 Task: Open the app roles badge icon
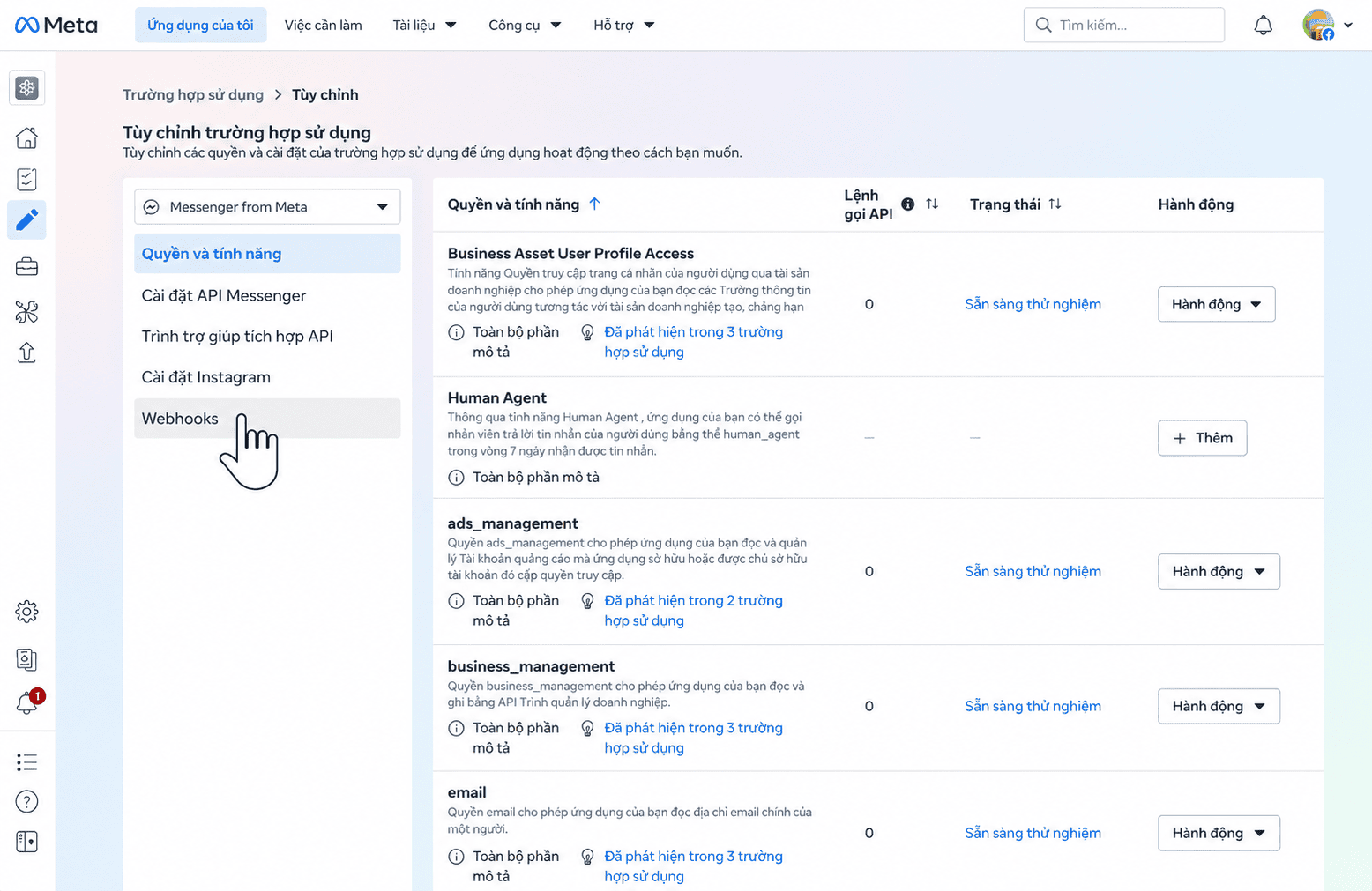click(x=26, y=659)
